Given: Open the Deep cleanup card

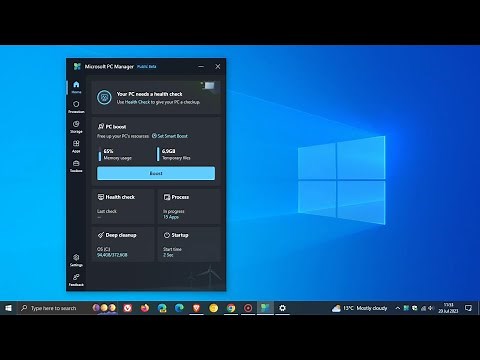Looking at the screenshot, I should tap(123, 244).
